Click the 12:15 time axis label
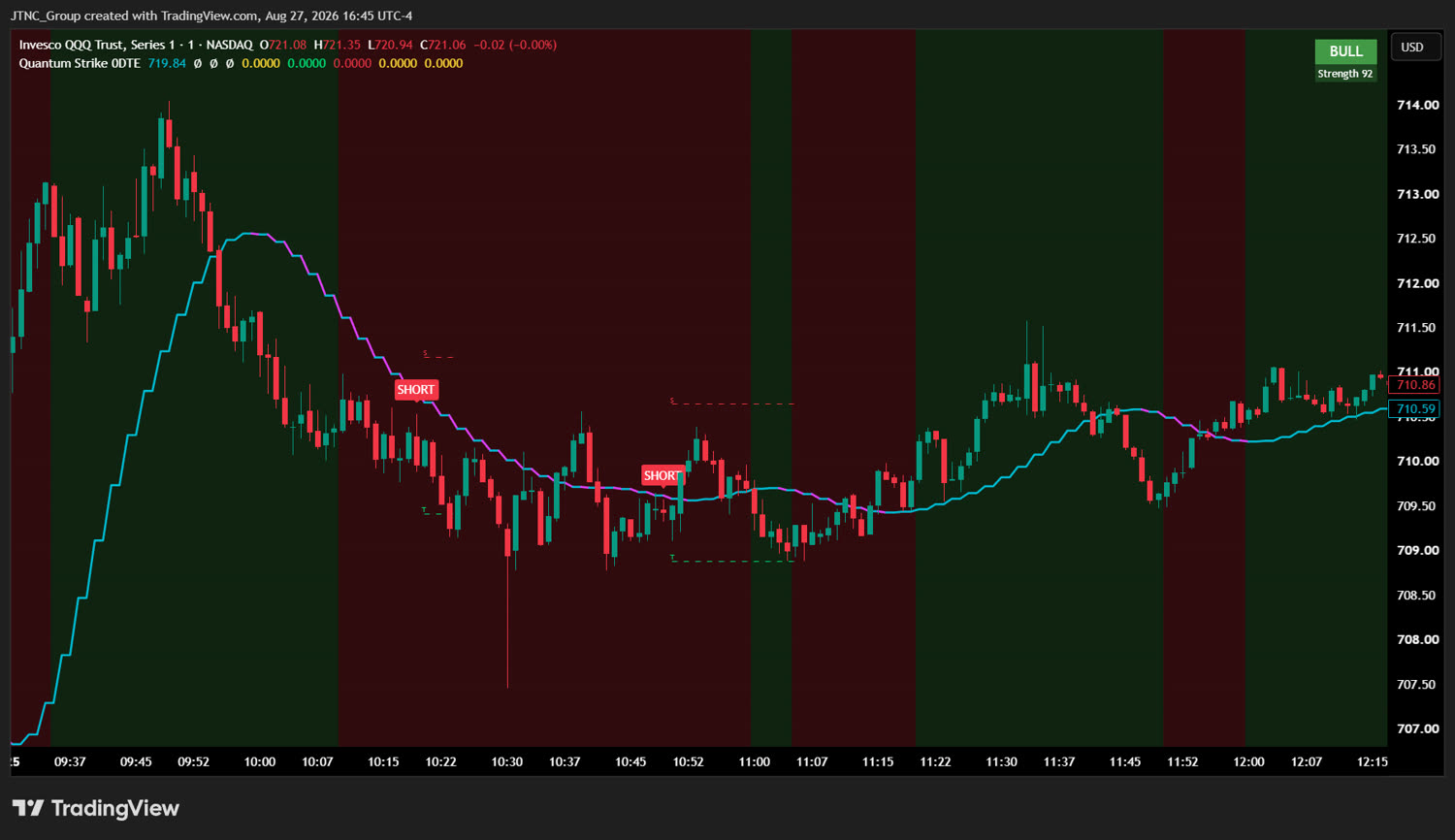The width and height of the screenshot is (1455, 840). click(1373, 761)
